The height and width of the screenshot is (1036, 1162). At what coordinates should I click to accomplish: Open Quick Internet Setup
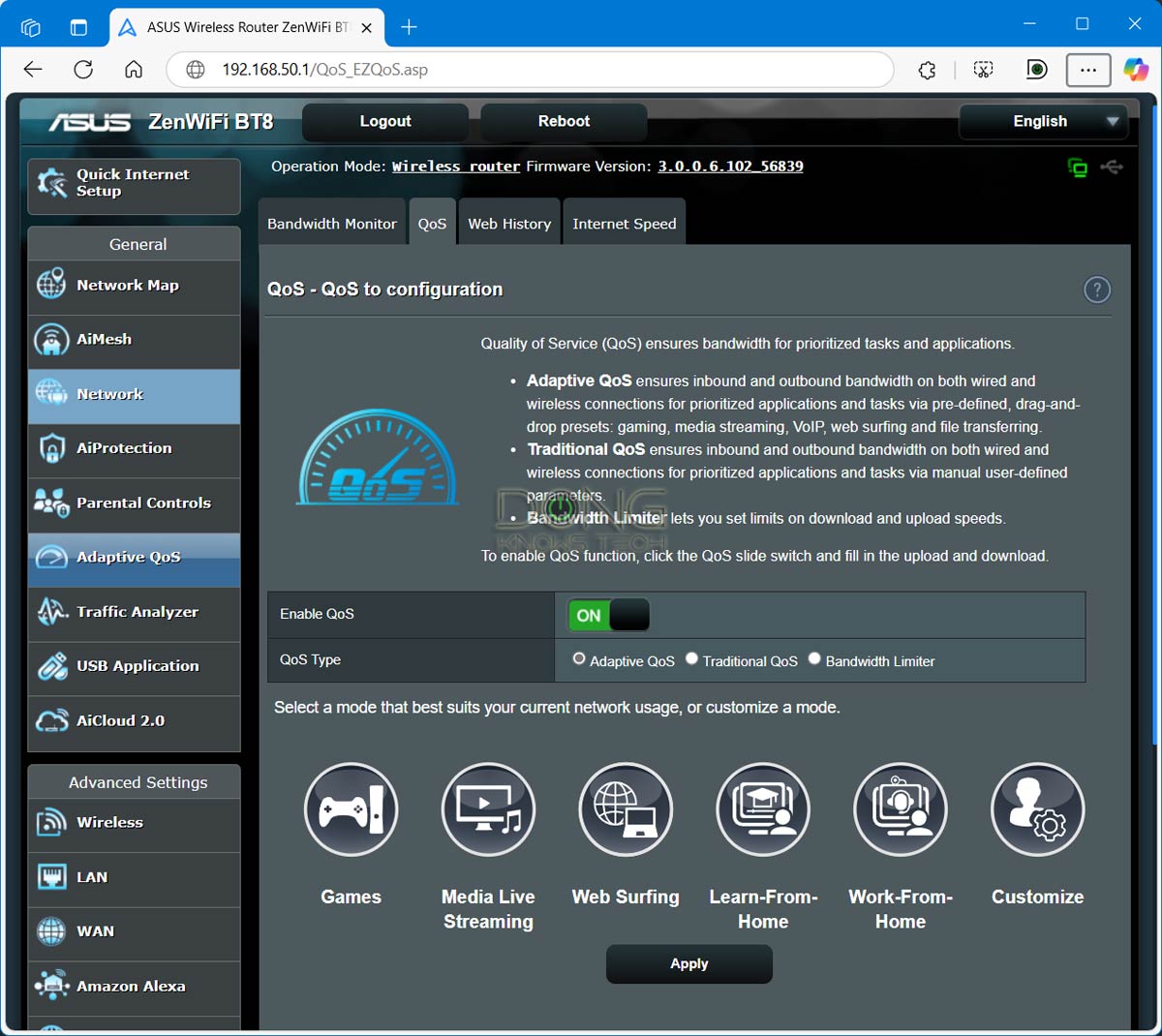pos(134,186)
